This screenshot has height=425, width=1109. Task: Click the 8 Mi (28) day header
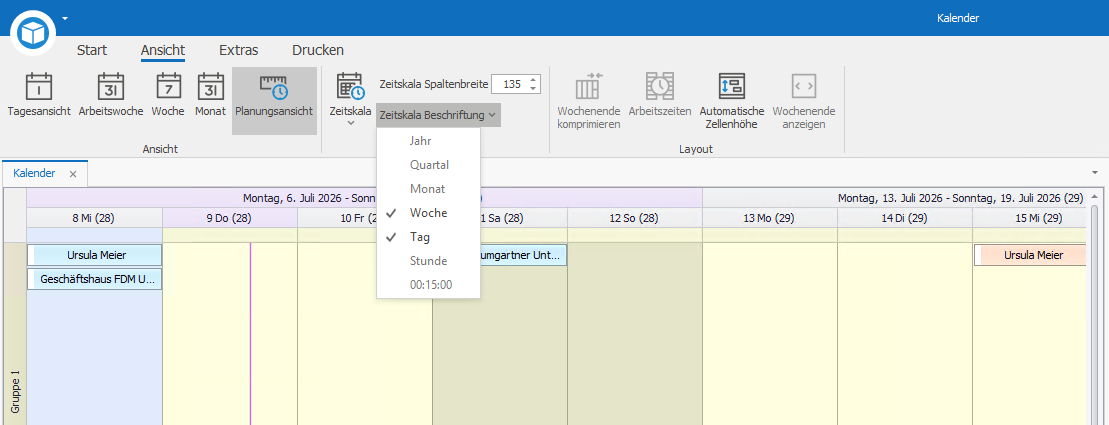tap(94, 219)
